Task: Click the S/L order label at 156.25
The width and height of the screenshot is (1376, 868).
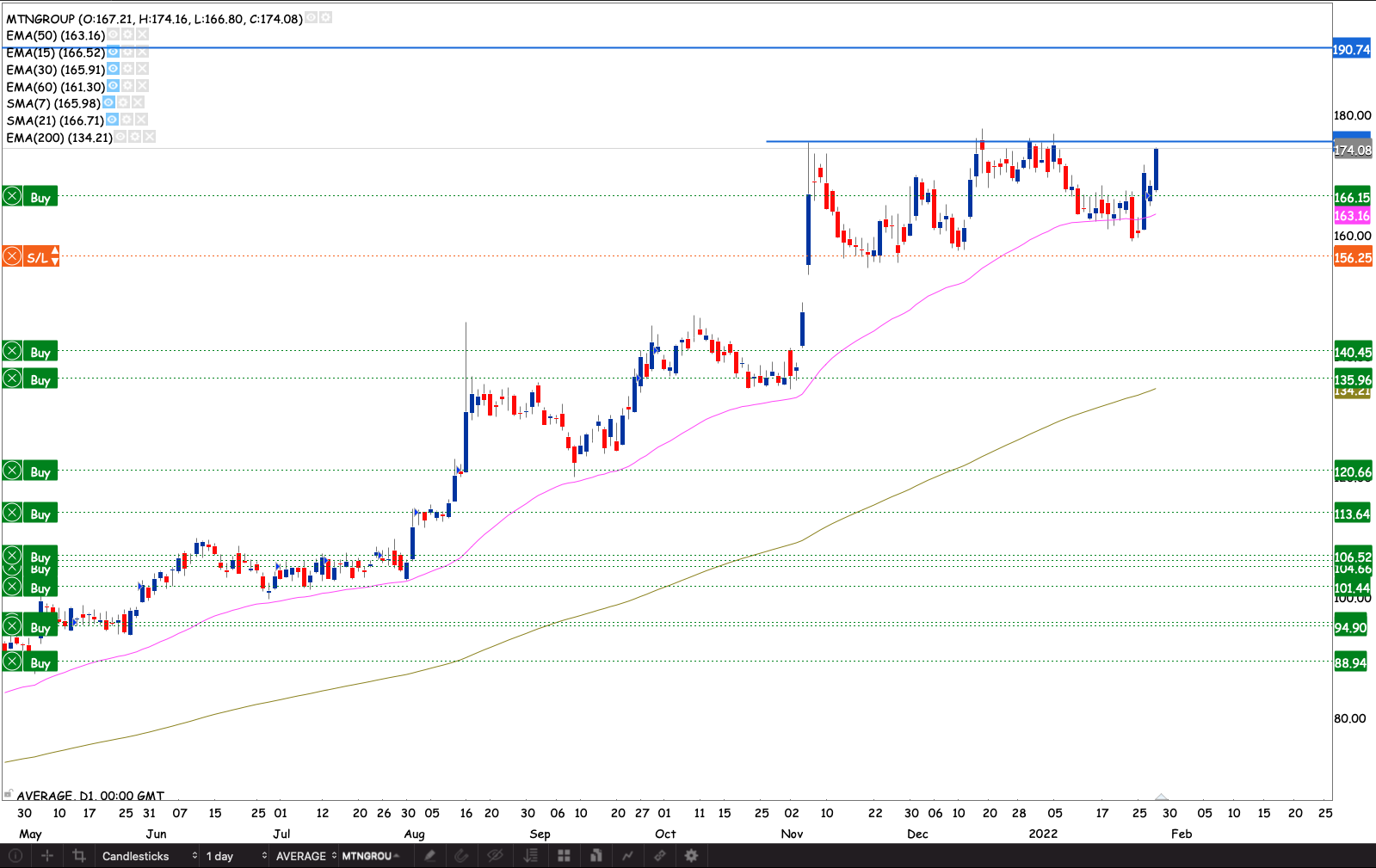Action: (x=39, y=257)
